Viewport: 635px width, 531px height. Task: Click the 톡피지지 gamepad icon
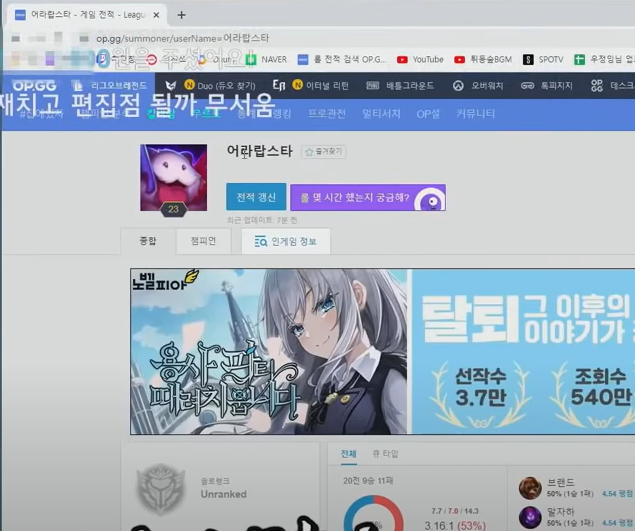527,85
